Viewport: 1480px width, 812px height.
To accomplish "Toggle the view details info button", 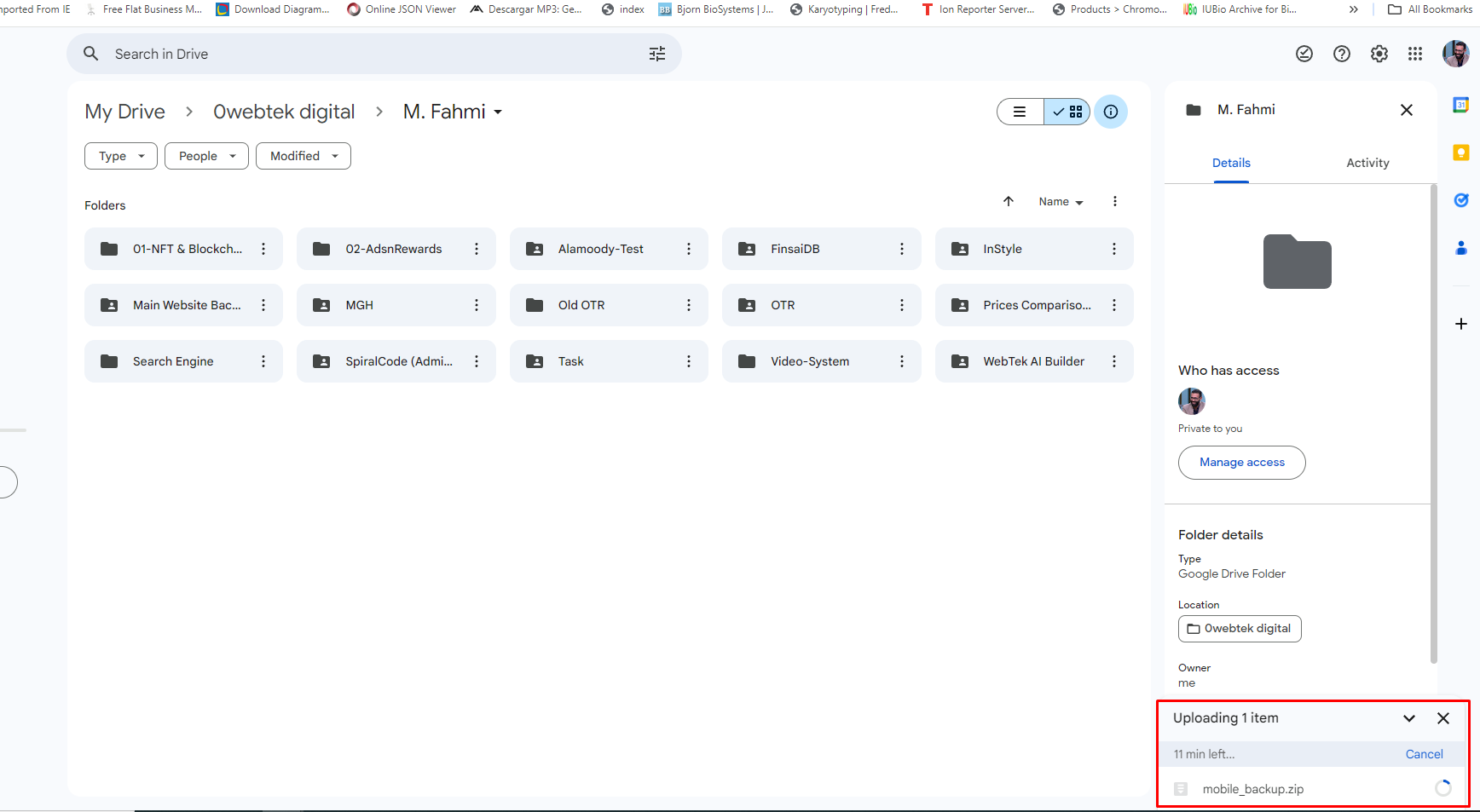I will coord(1111,112).
